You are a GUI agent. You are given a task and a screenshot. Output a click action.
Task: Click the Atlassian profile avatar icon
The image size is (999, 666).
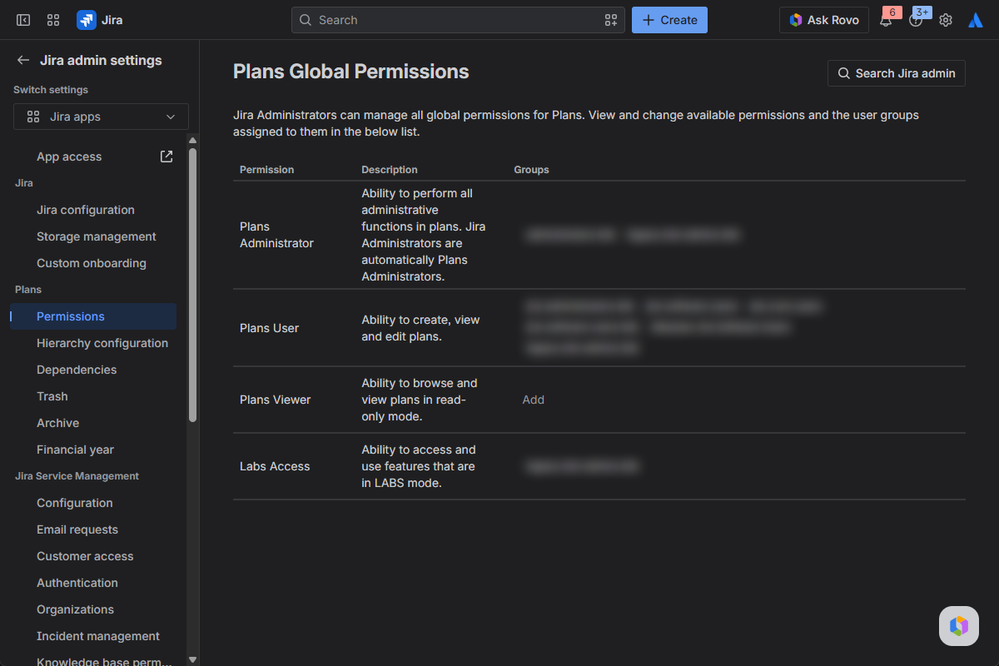pyautogui.click(x=975, y=20)
